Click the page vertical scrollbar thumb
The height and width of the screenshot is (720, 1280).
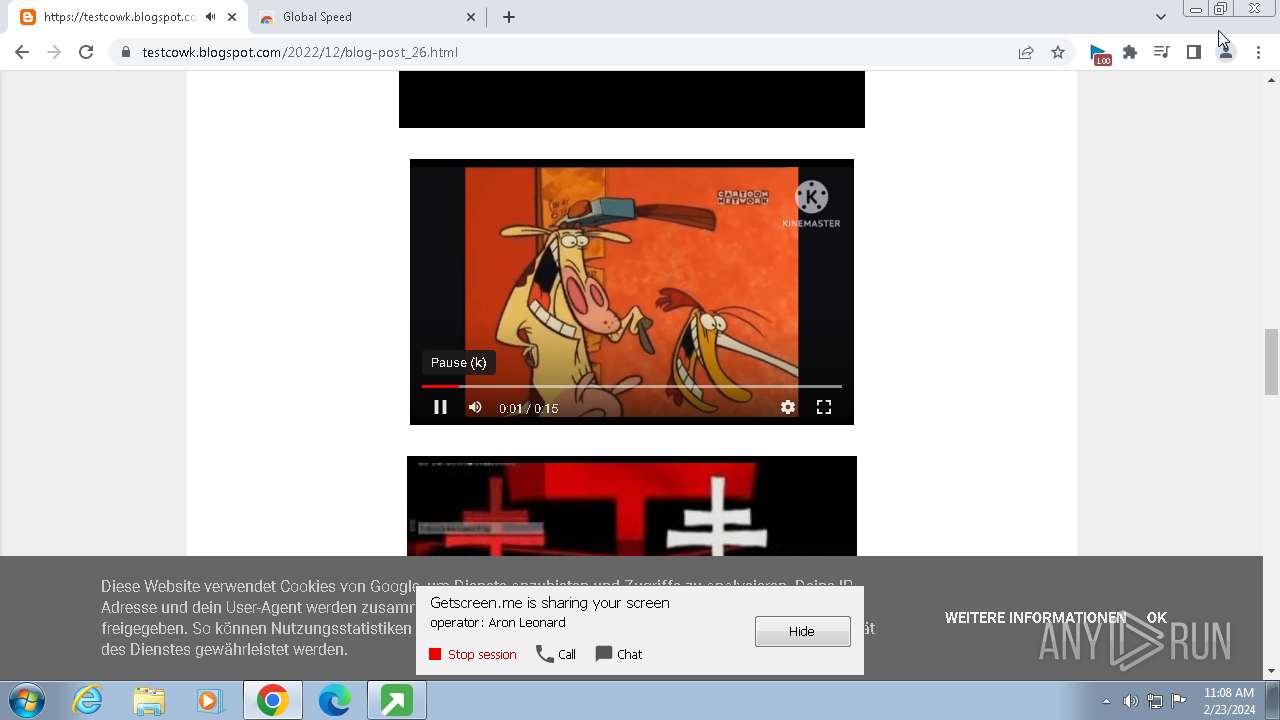1272,361
